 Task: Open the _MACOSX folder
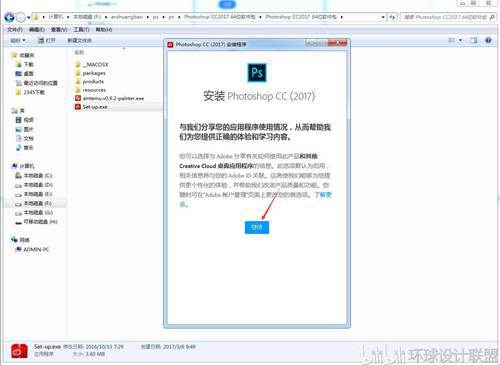(x=95, y=64)
